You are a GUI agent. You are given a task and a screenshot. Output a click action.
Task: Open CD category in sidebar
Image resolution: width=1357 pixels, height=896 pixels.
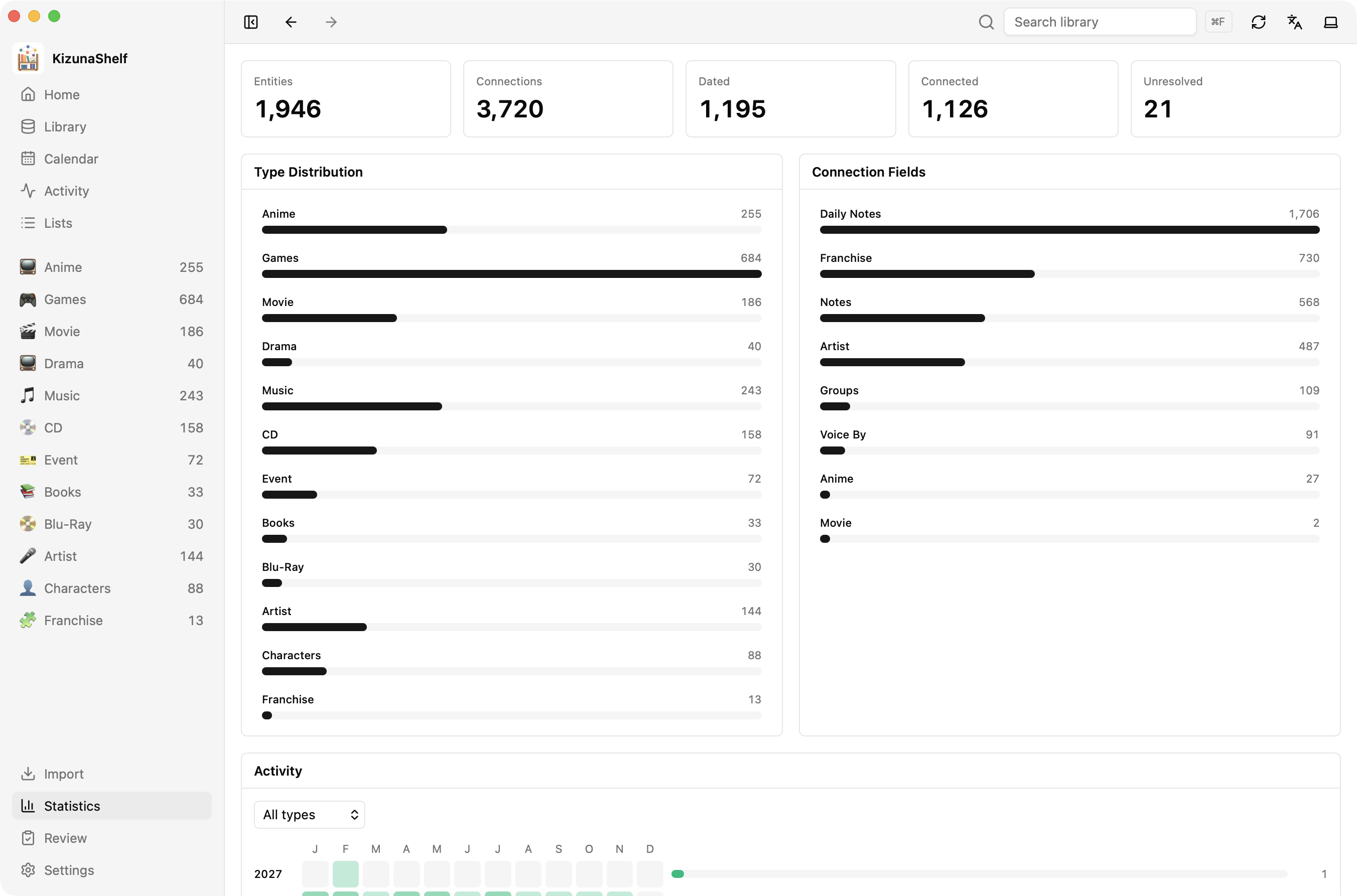pos(112,427)
